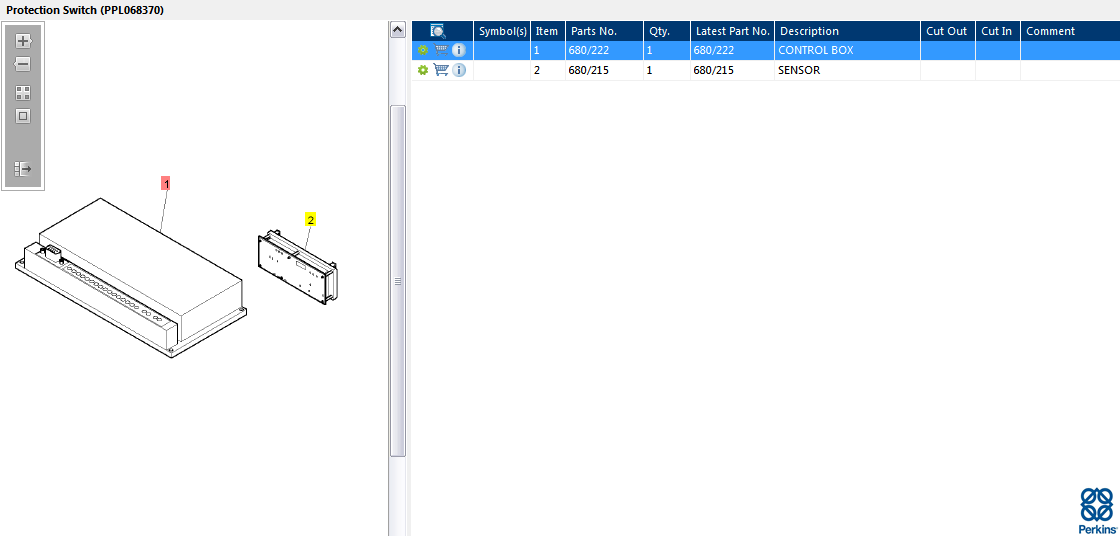The image size is (1120, 536).
Task: Select callout 1 on the diagram
Action: click(166, 184)
